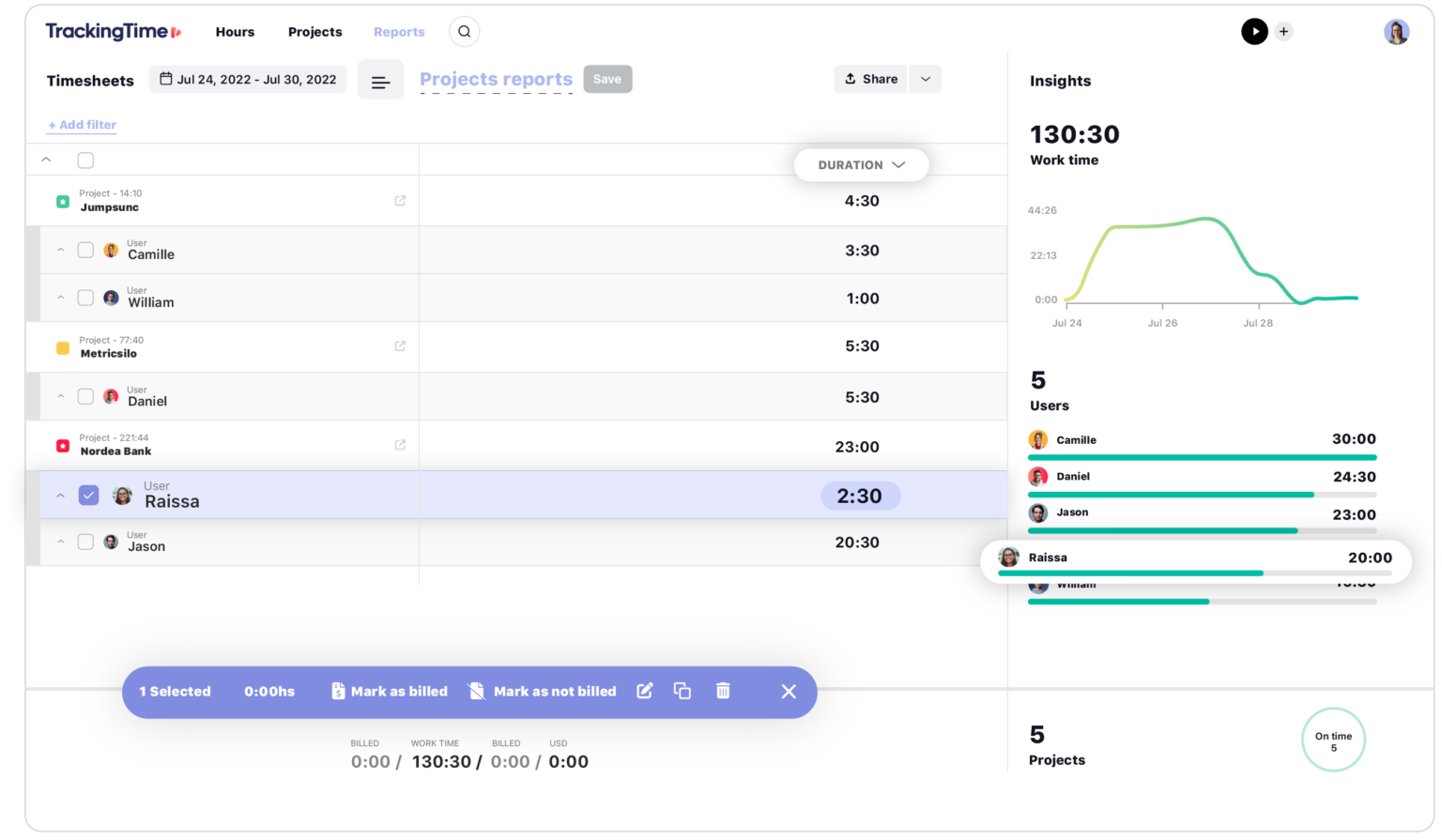Open the calendar date range picker
This screenshot has width=1442, height=840.
tap(247, 79)
